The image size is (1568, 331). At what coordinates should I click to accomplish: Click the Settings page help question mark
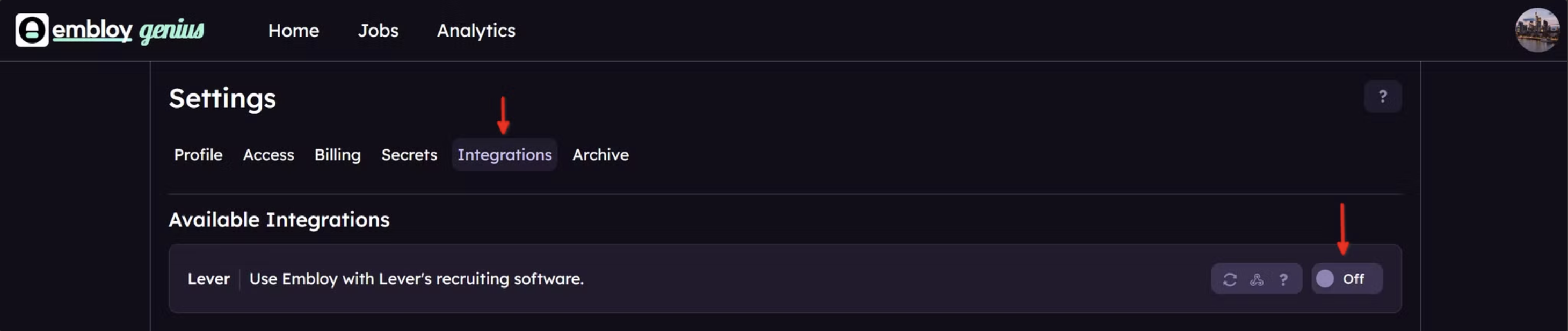(x=1382, y=96)
